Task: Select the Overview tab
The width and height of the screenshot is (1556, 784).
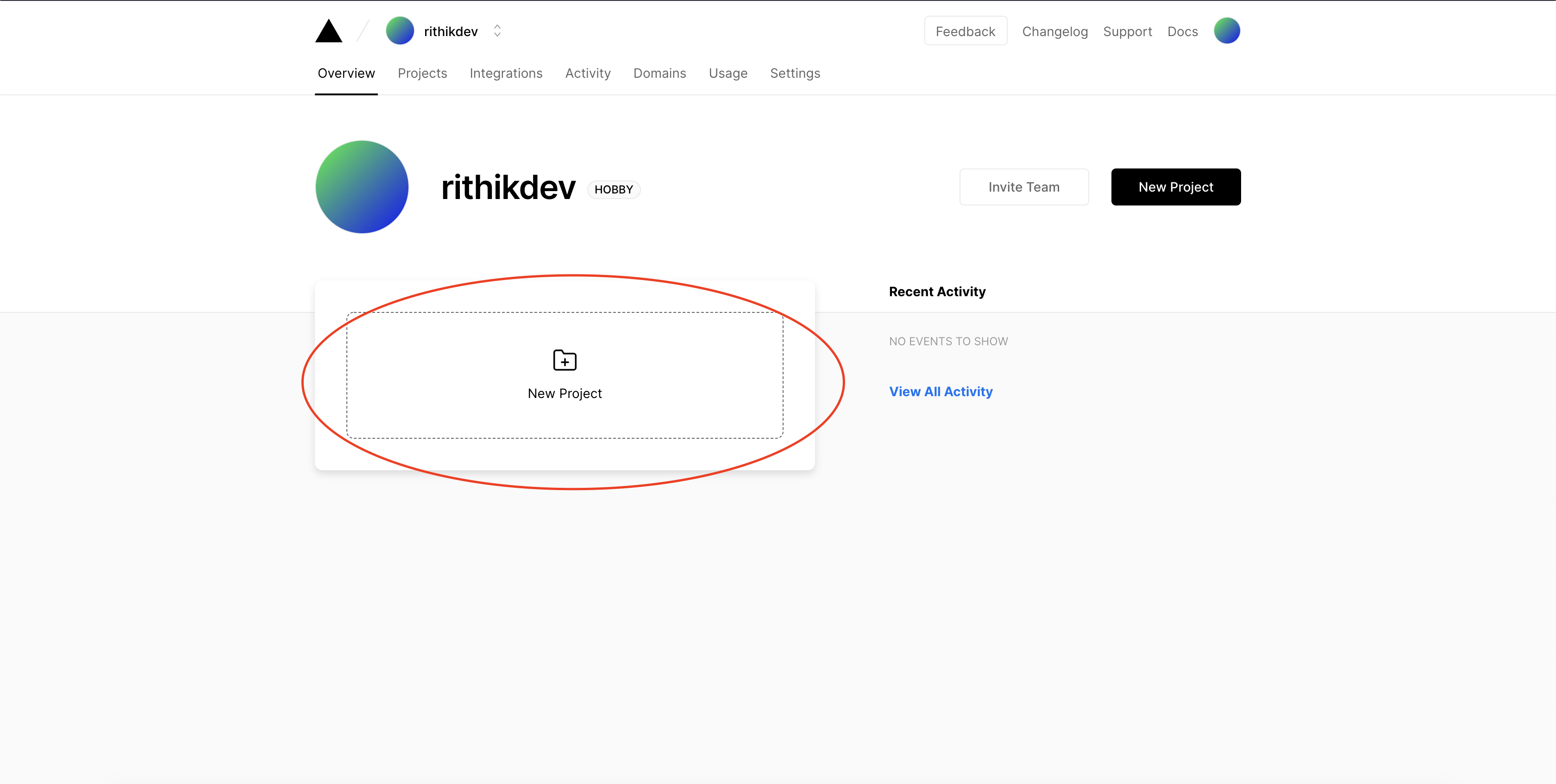Action: [x=346, y=73]
